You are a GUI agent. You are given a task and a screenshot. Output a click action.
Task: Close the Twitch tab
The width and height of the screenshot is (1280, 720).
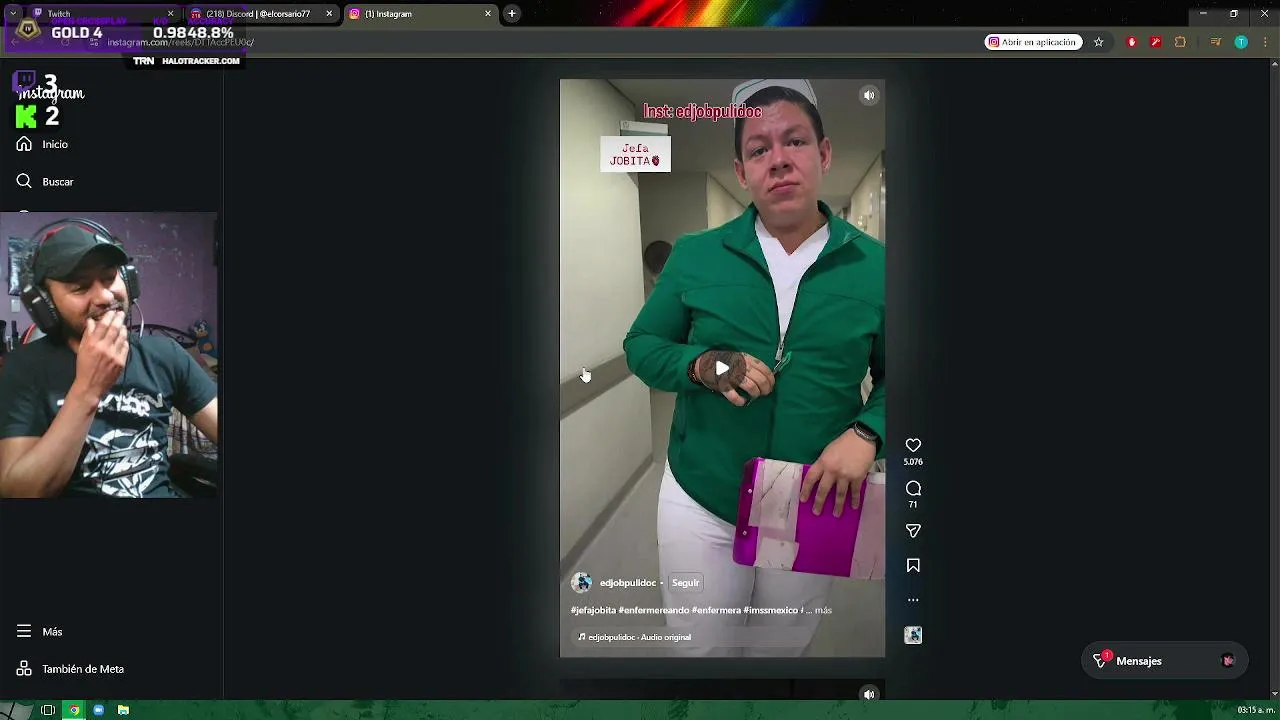[x=170, y=14]
